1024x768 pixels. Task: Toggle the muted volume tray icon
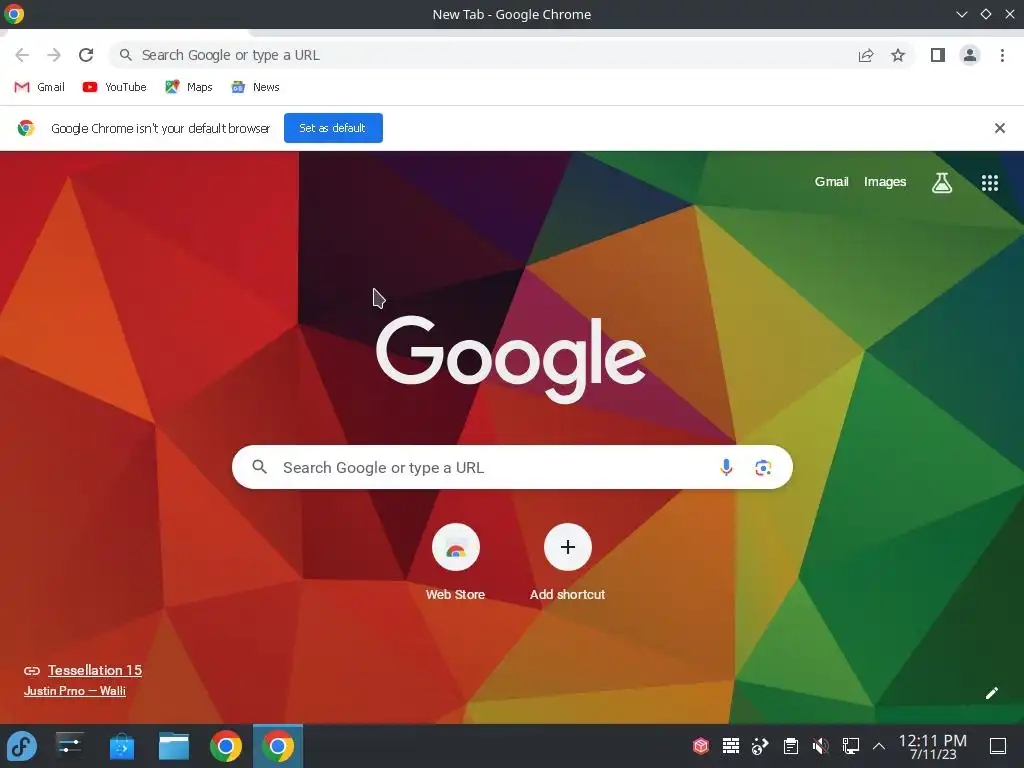click(820, 746)
